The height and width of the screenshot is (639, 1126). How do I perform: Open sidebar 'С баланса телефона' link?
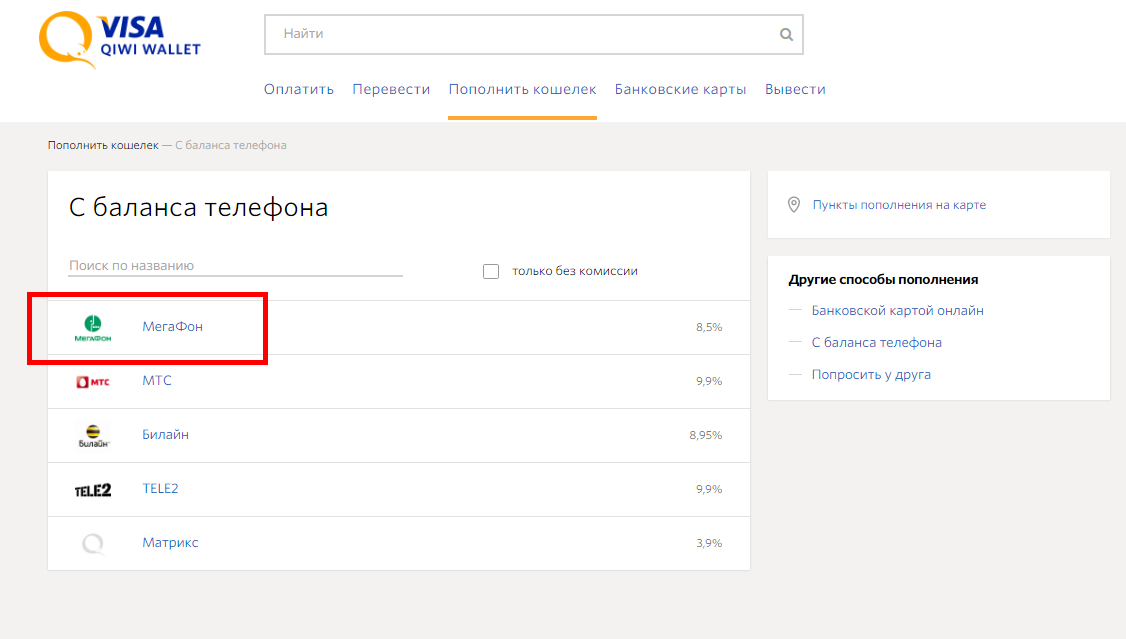coord(877,342)
